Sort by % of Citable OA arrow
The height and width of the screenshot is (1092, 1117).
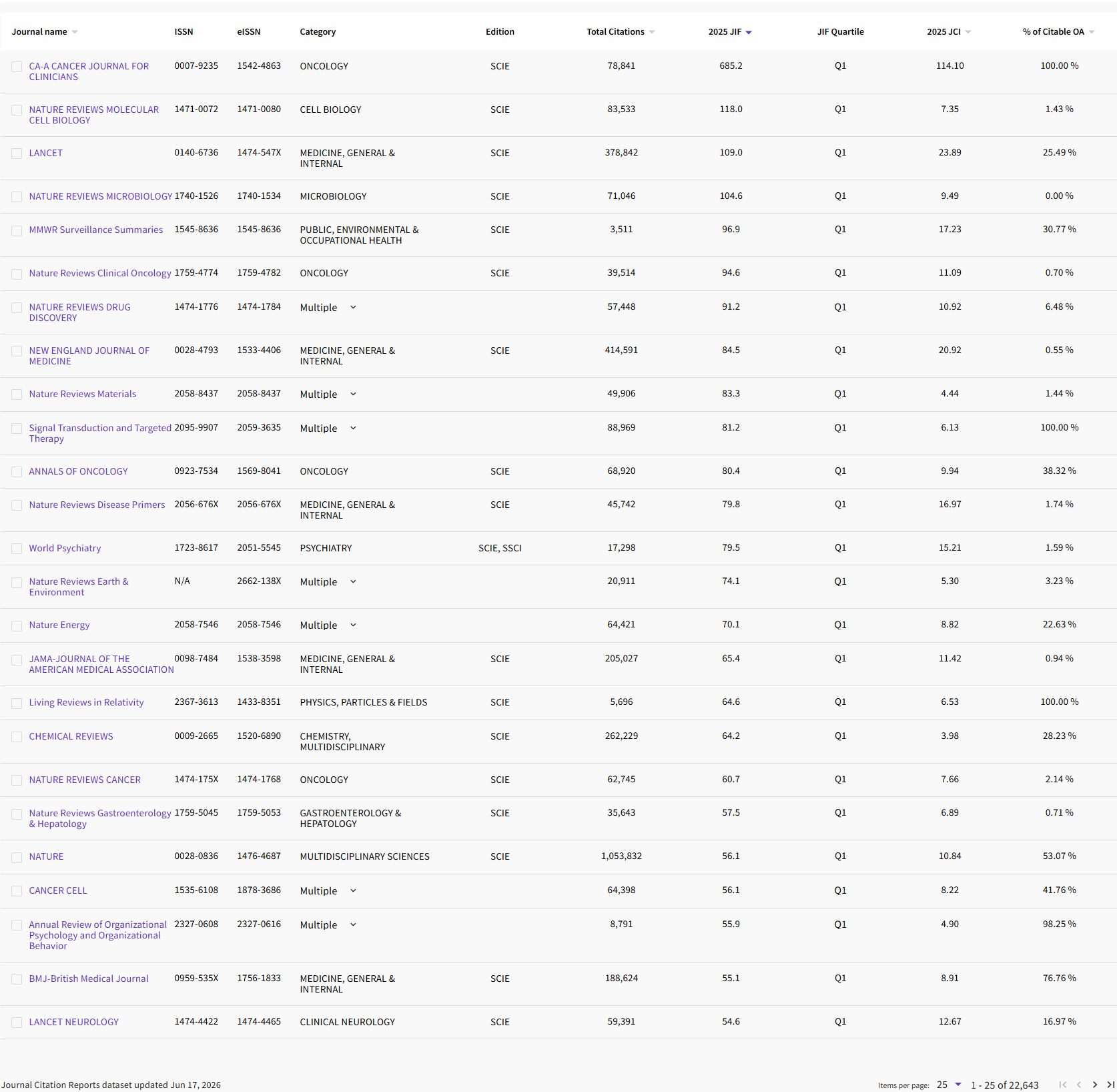tap(1092, 32)
